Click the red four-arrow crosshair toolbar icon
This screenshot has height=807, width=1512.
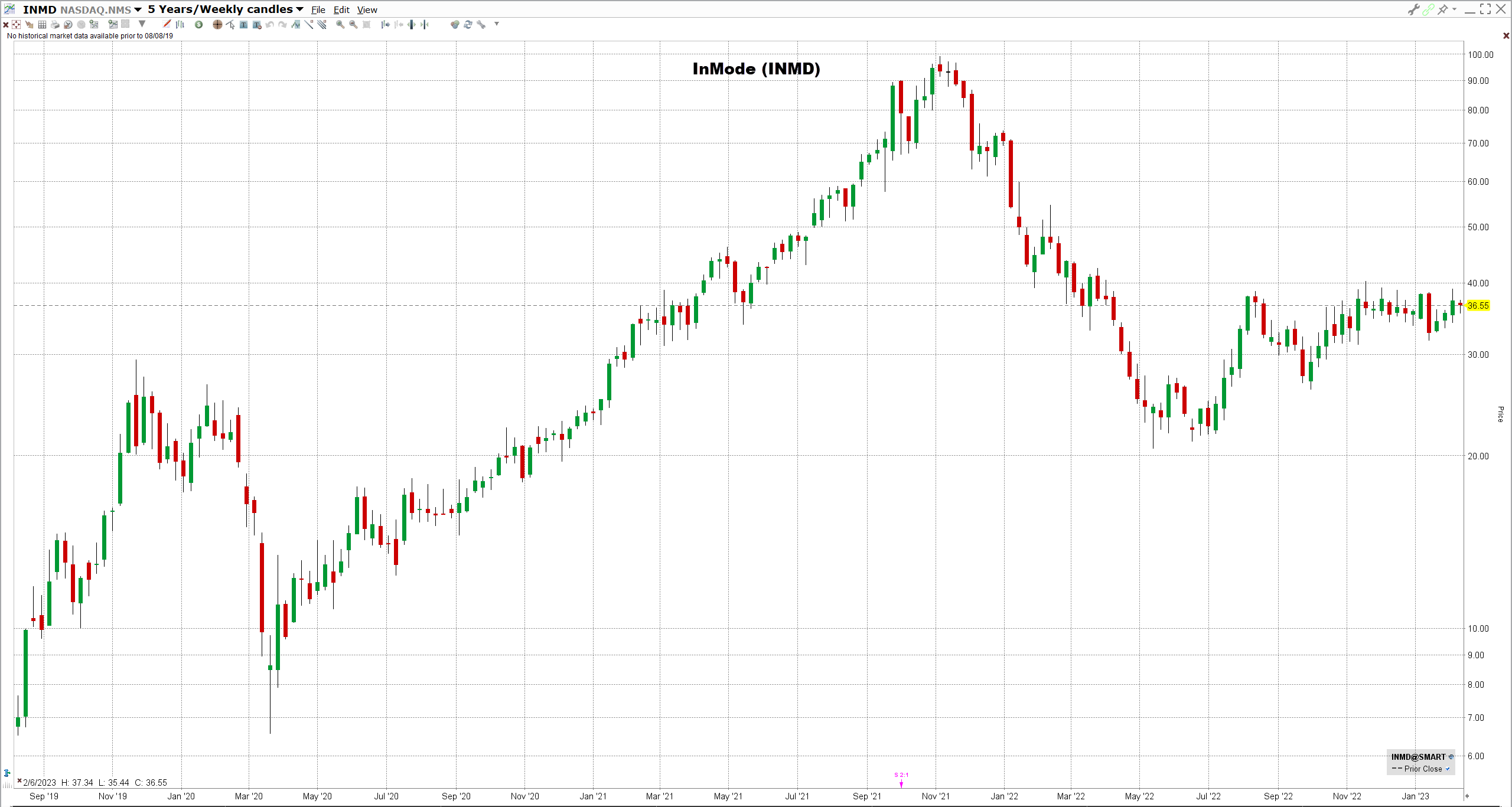pos(16,25)
